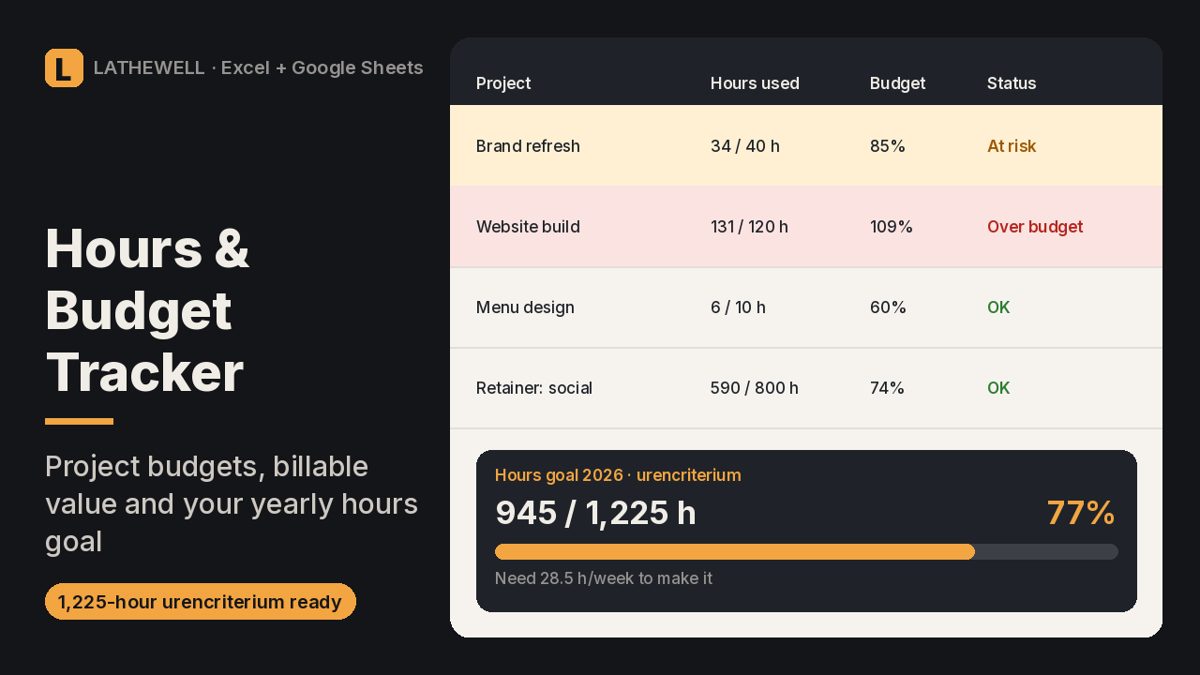
Task: Select the Brand refresh project cell
Action: pos(528,146)
